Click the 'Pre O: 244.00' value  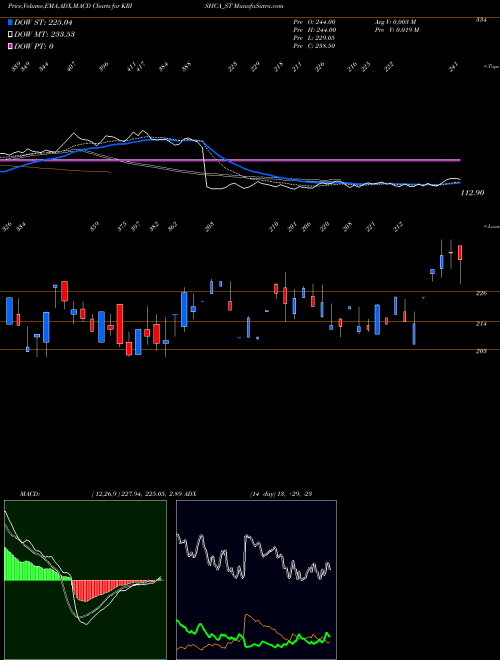(314, 22)
